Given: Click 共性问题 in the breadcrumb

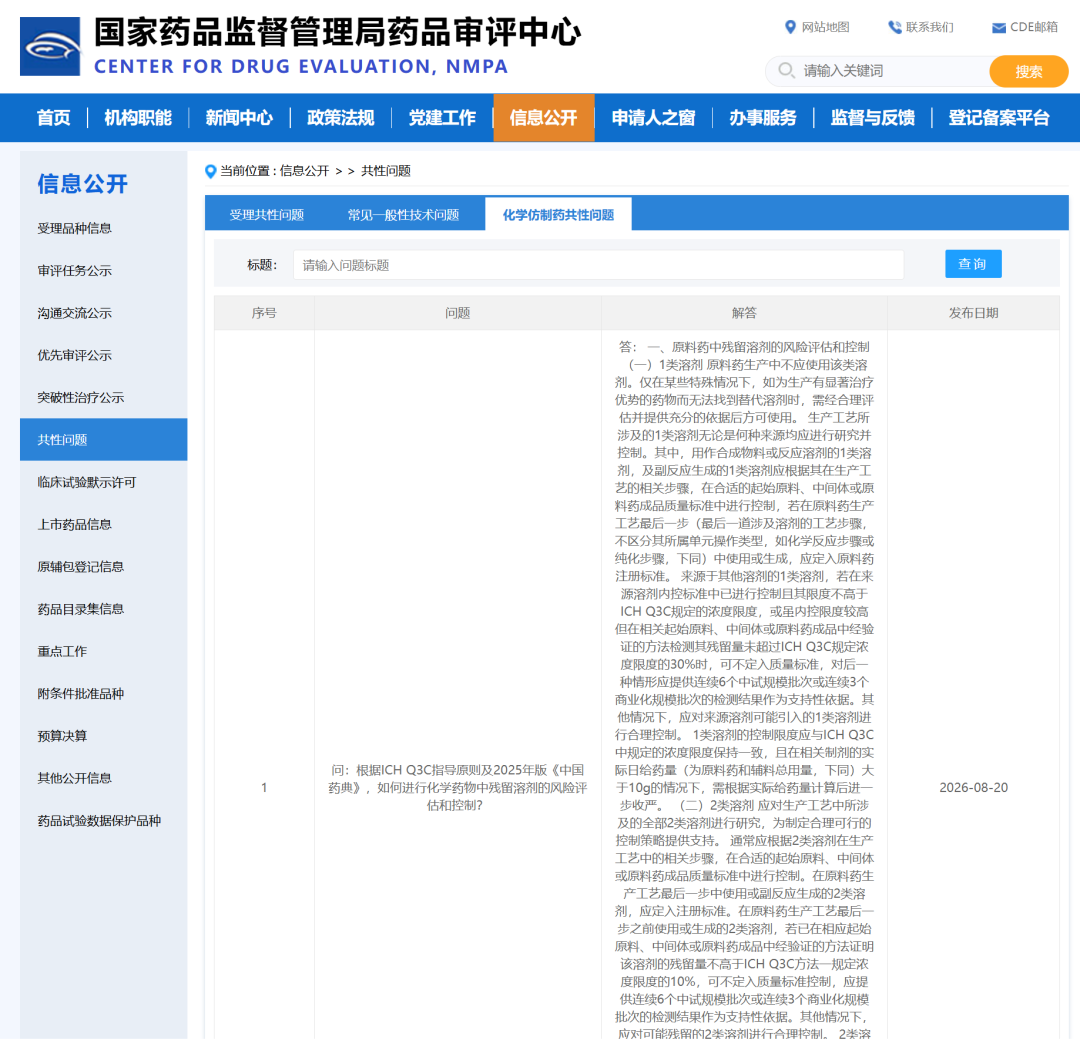Looking at the screenshot, I should click(386, 171).
